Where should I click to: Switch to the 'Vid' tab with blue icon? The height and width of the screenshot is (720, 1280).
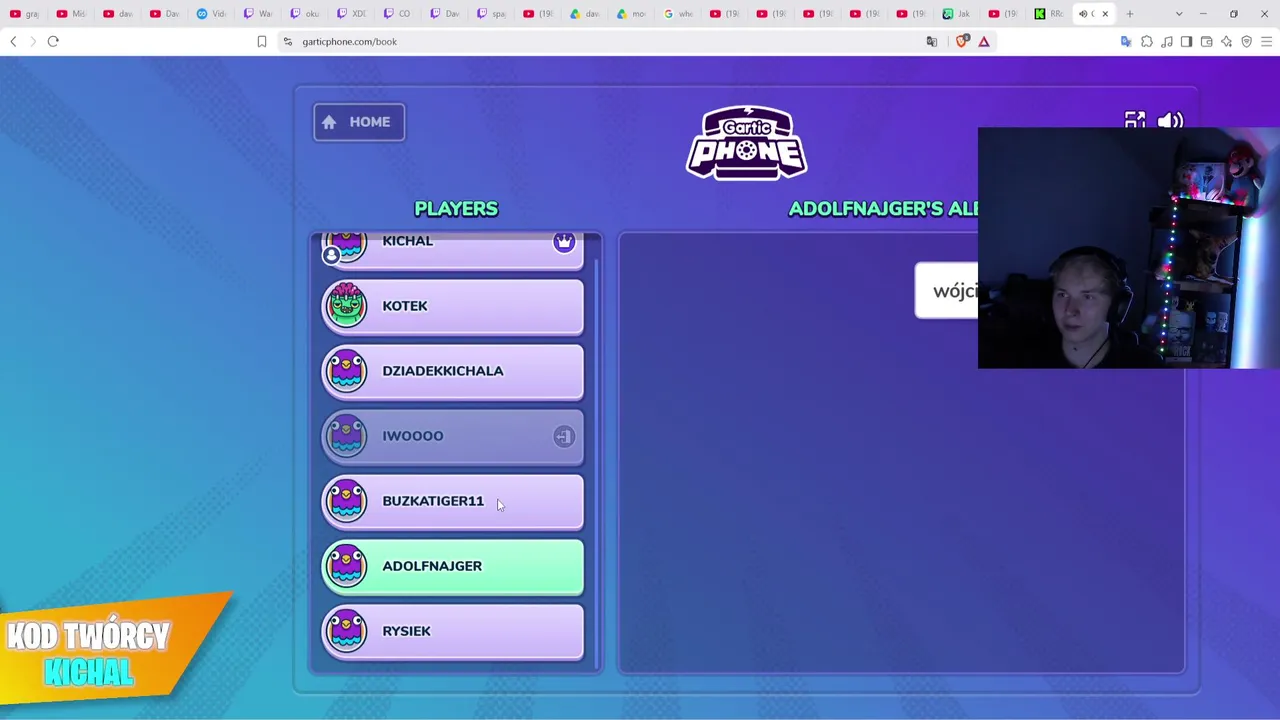212,14
